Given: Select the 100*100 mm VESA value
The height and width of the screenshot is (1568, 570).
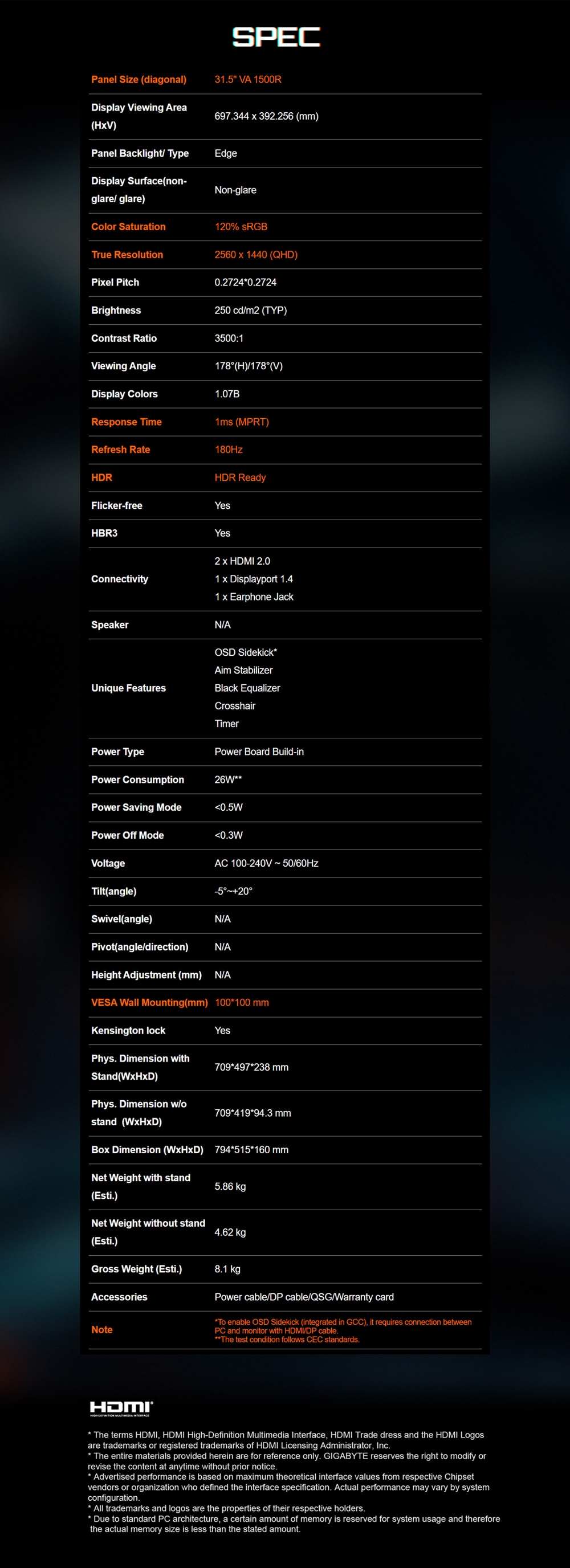Looking at the screenshot, I should pyautogui.click(x=242, y=1003).
